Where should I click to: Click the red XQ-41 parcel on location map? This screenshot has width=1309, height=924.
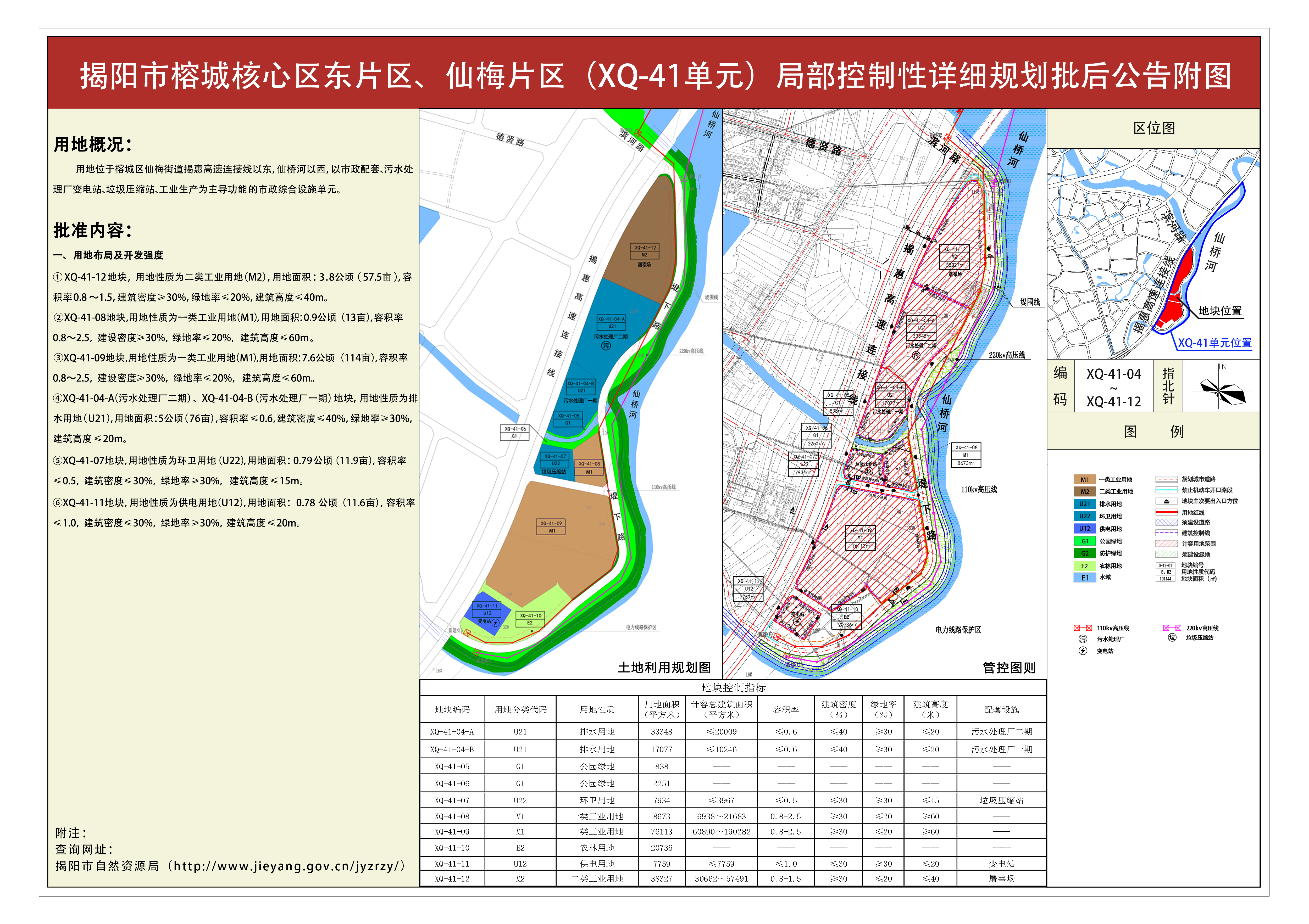point(1175,288)
